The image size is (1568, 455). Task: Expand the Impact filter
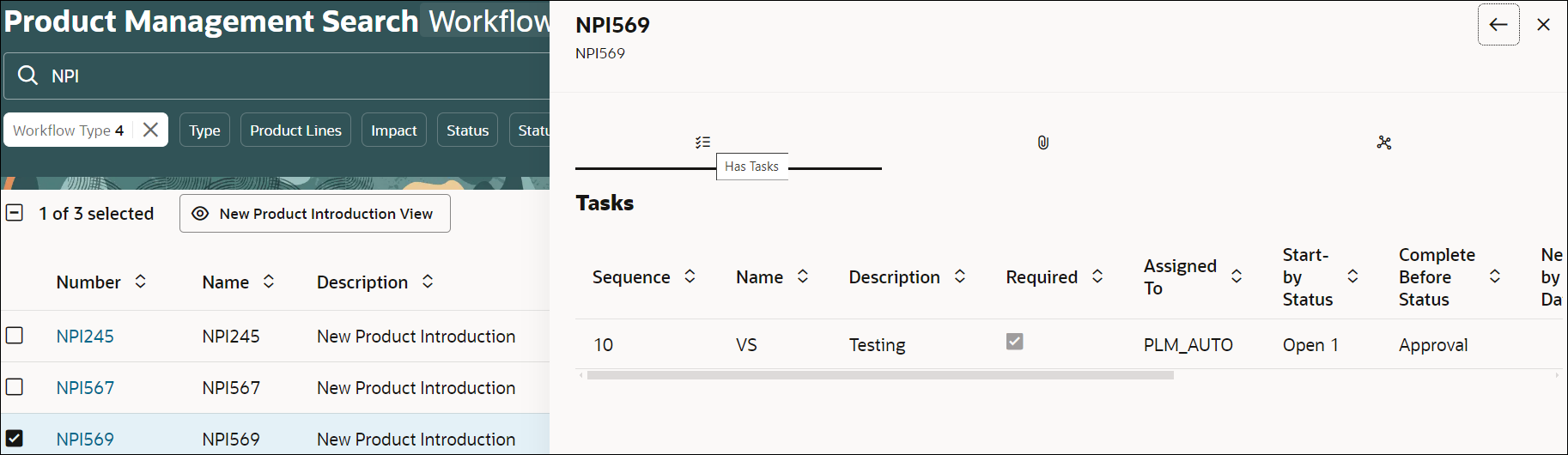click(x=393, y=130)
